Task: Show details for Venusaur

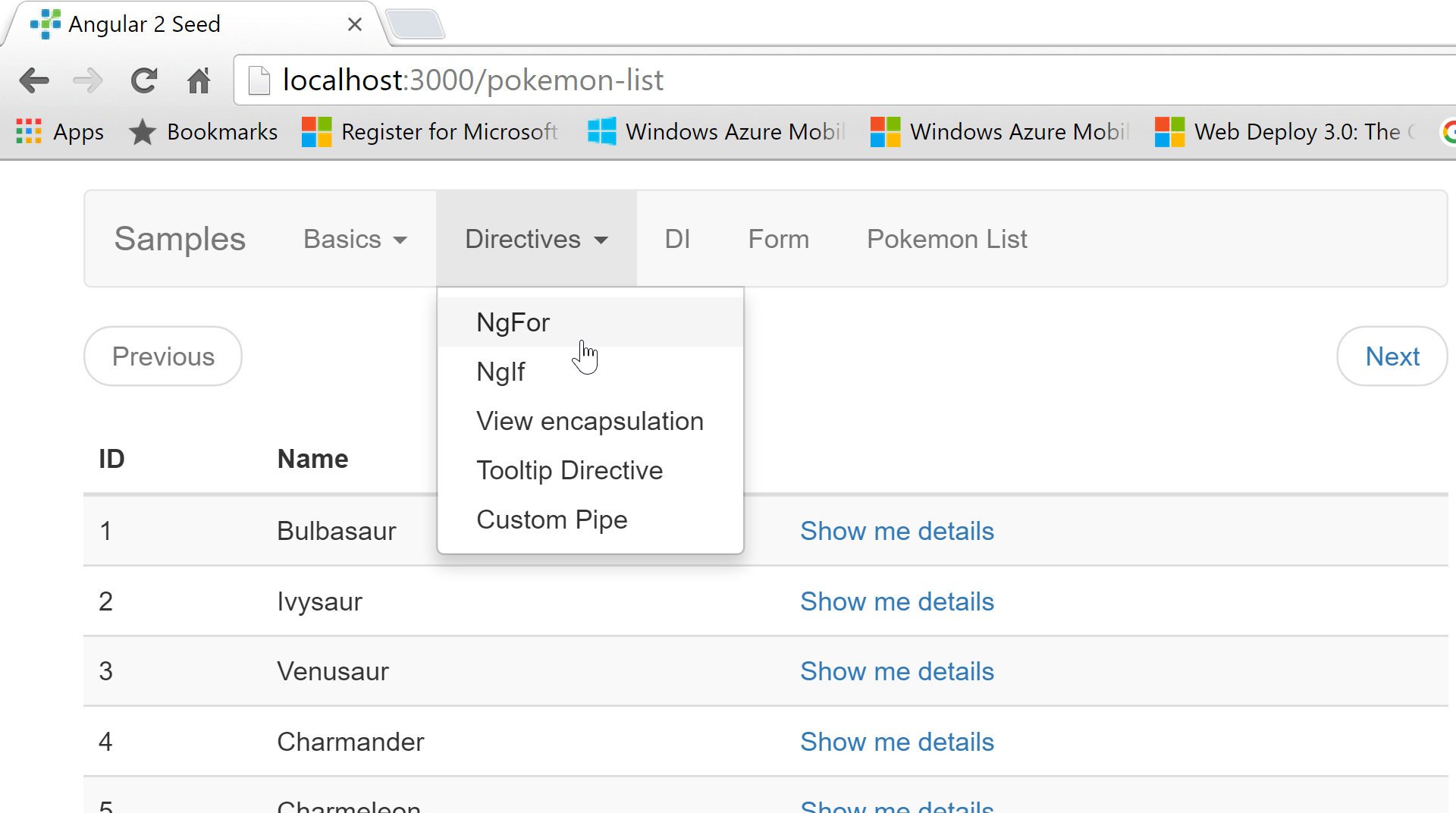Action: click(x=897, y=671)
